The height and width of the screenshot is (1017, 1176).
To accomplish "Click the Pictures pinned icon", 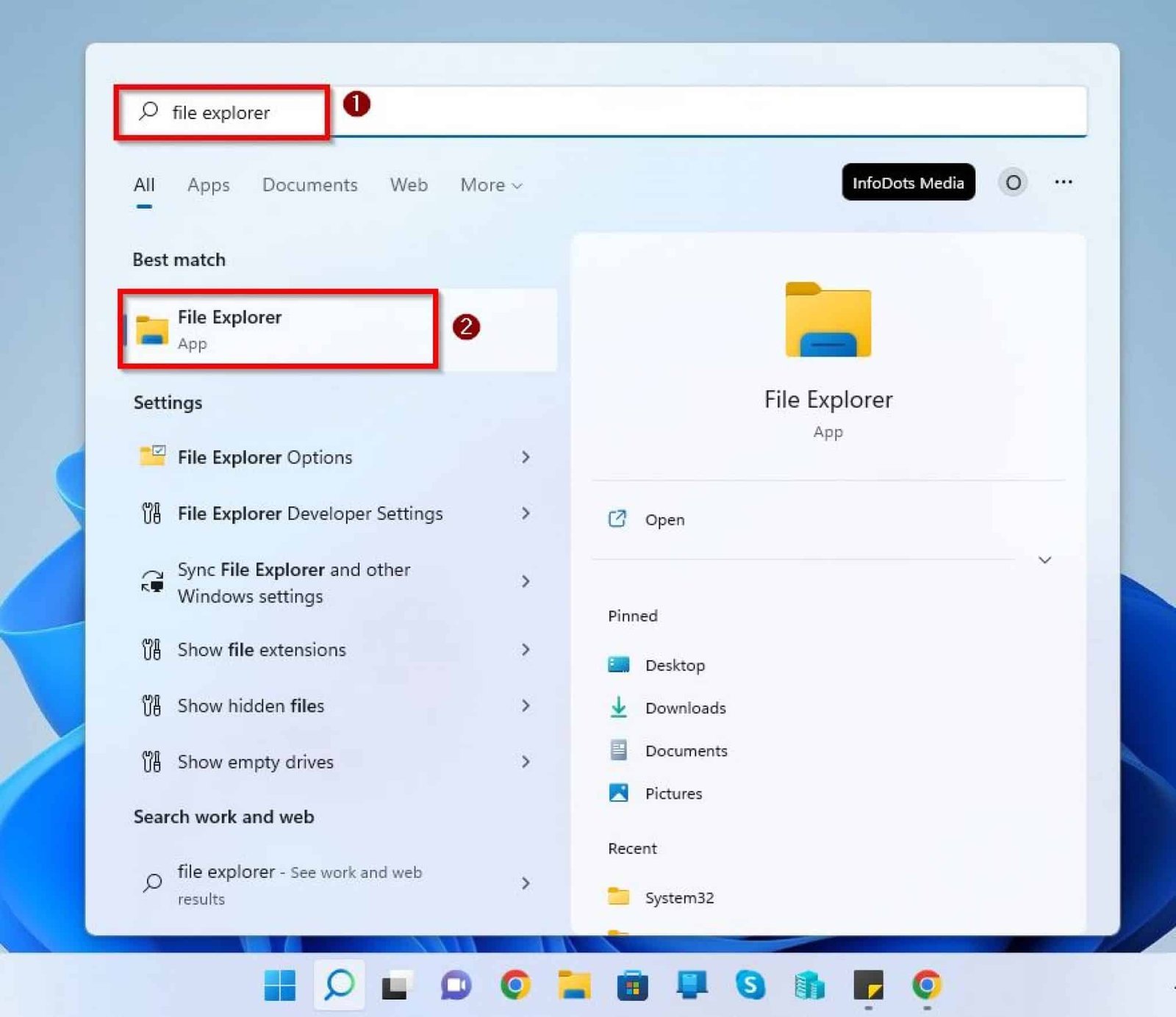I will (x=619, y=793).
